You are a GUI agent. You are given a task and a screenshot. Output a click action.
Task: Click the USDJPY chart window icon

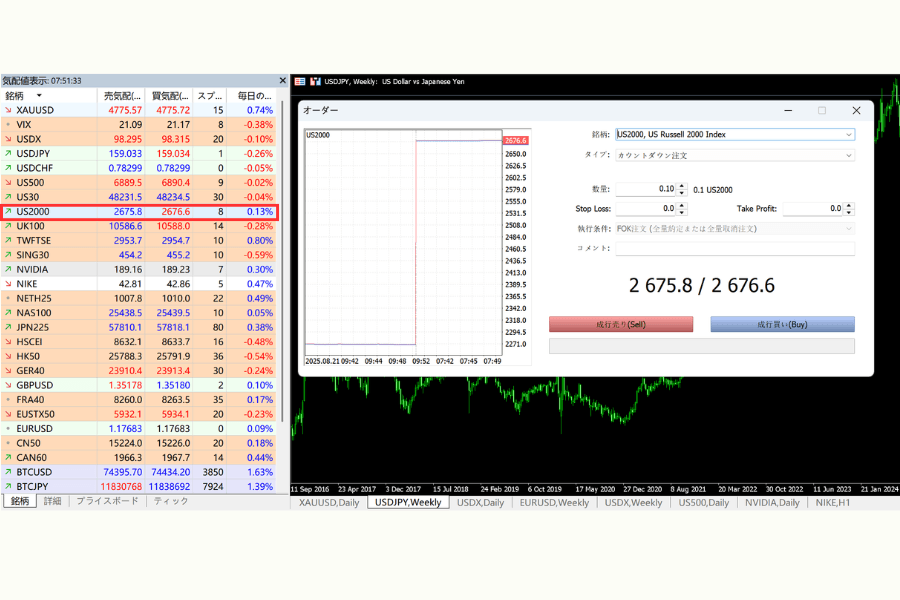pyautogui.click(x=301, y=81)
